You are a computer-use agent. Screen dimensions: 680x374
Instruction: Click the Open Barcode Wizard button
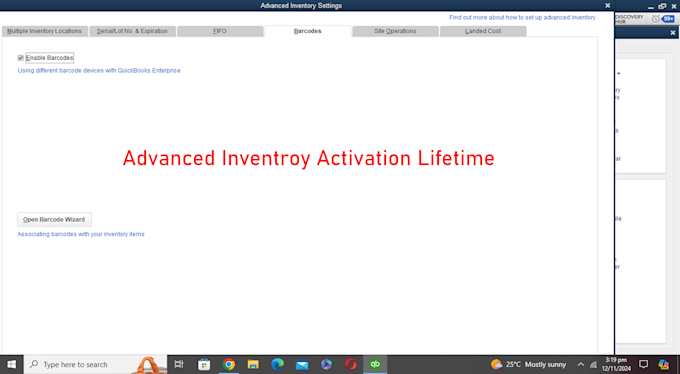pos(54,220)
